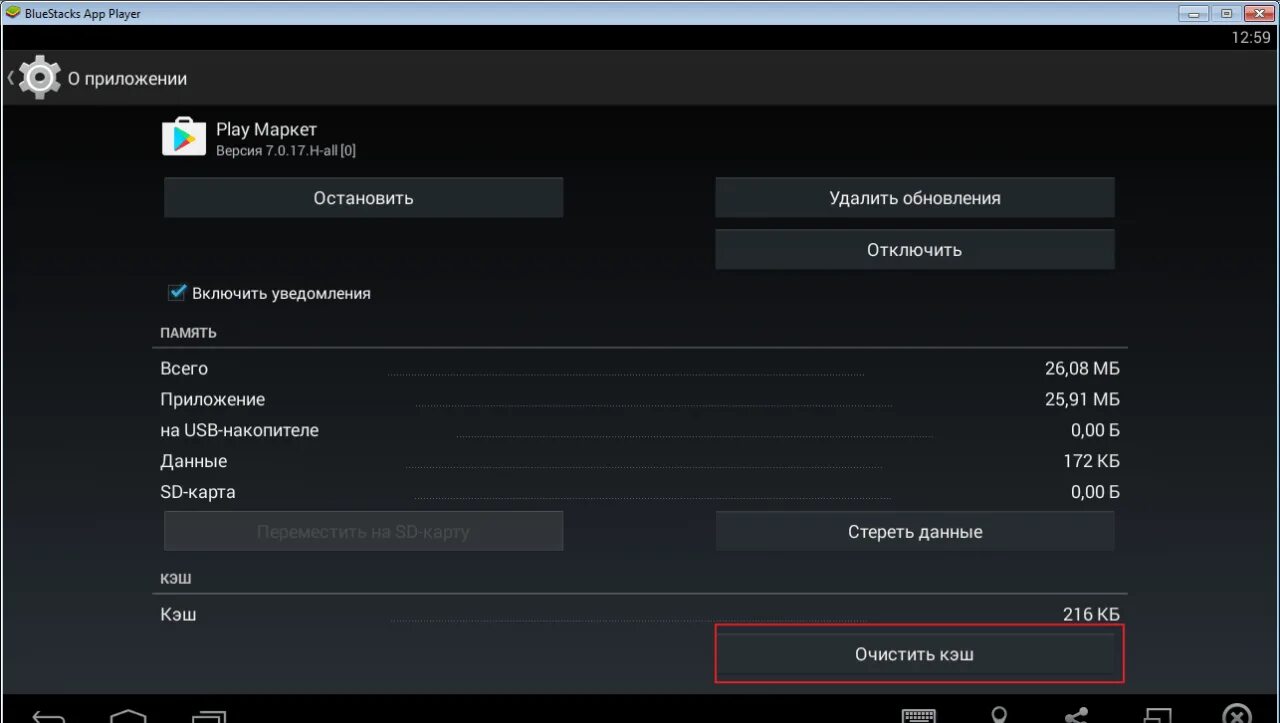Click the Приложение row label
Viewport: 1280px width, 723px height.
click(212, 399)
